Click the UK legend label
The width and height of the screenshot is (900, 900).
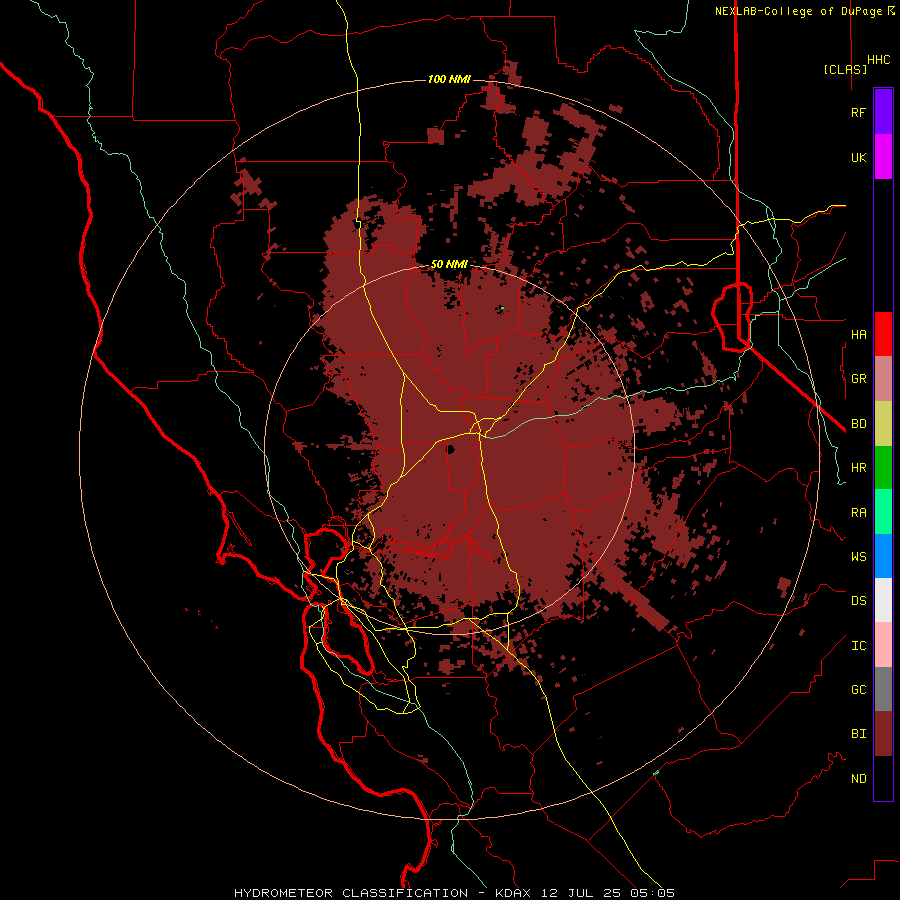tap(858, 157)
